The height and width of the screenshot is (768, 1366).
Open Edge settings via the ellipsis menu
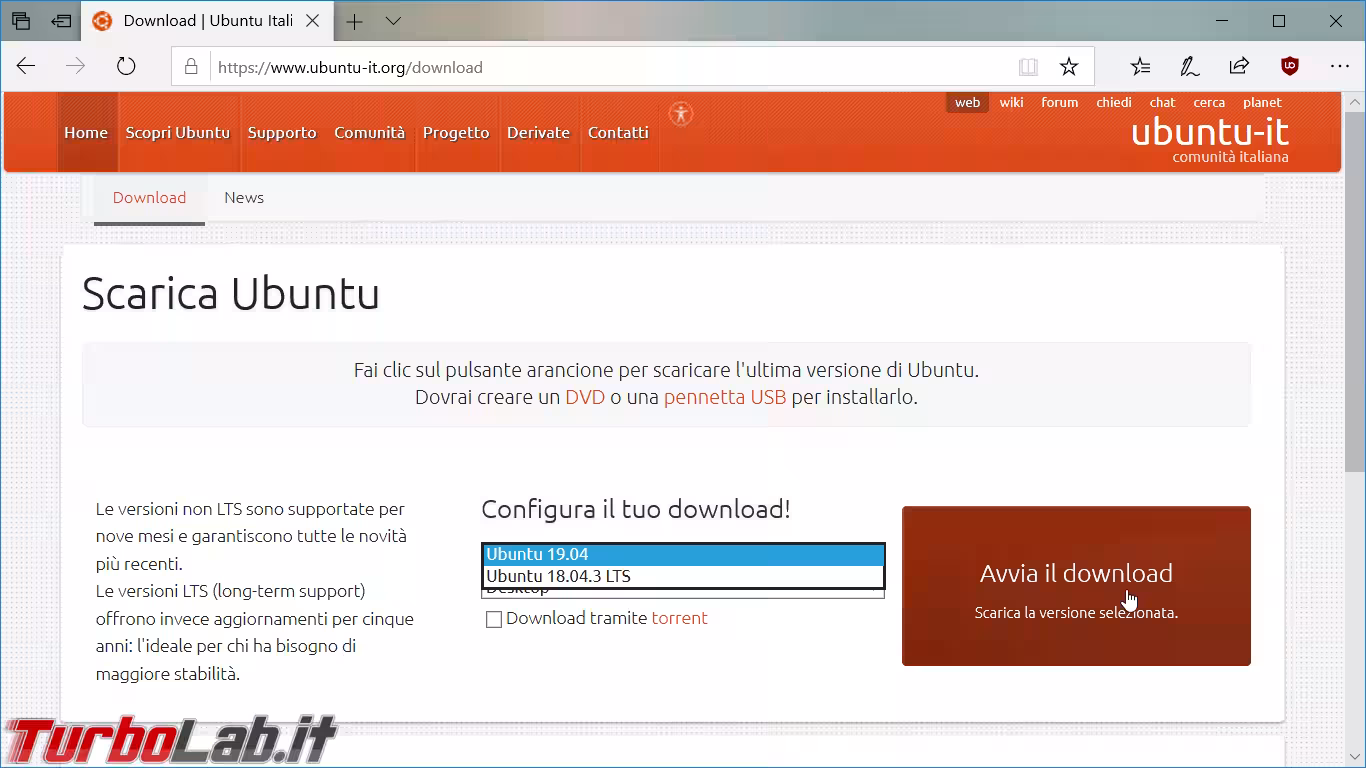pyautogui.click(x=1338, y=66)
